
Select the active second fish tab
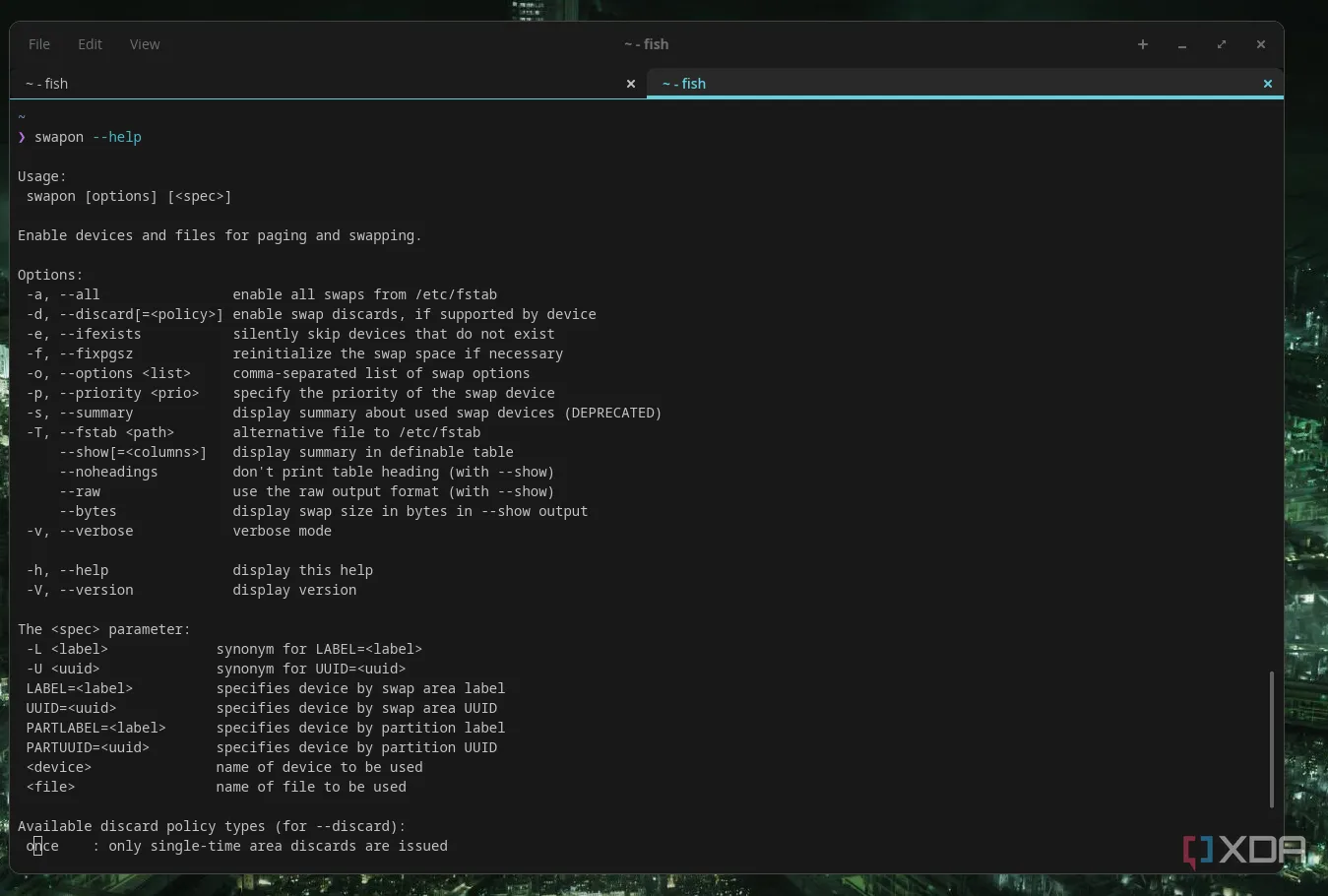pos(965,84)
